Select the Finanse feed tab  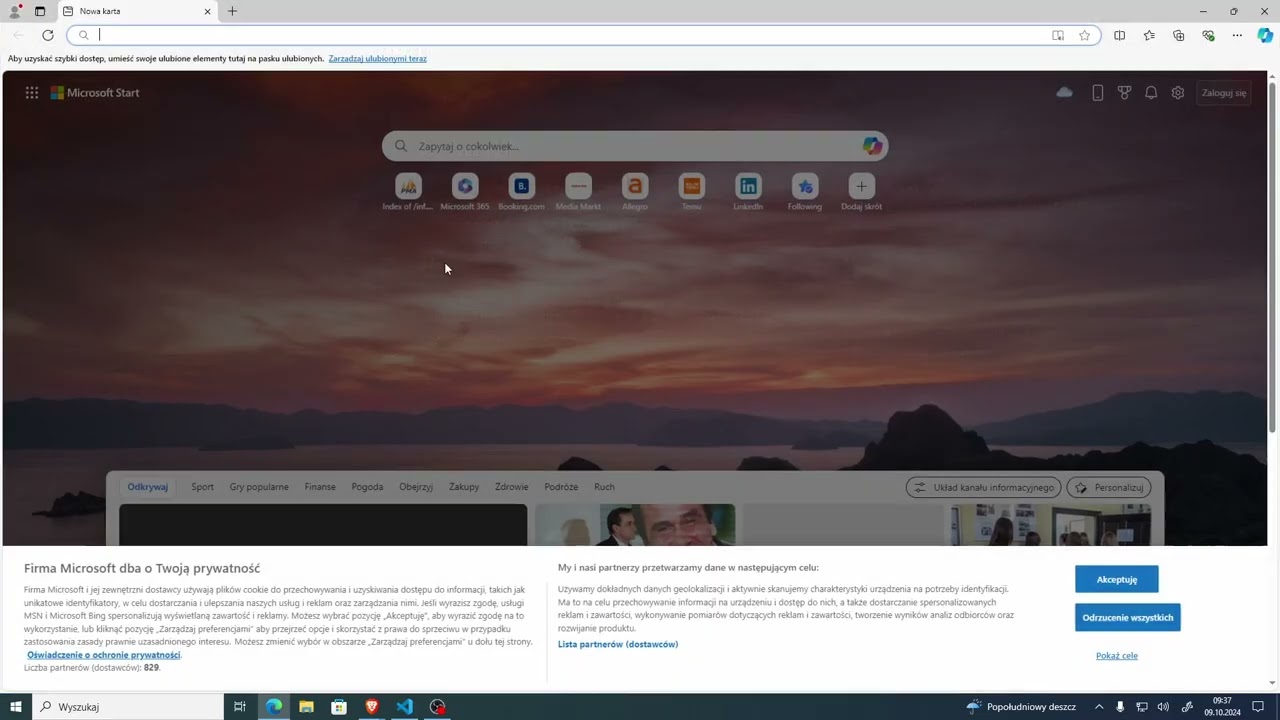click(320, 487)
